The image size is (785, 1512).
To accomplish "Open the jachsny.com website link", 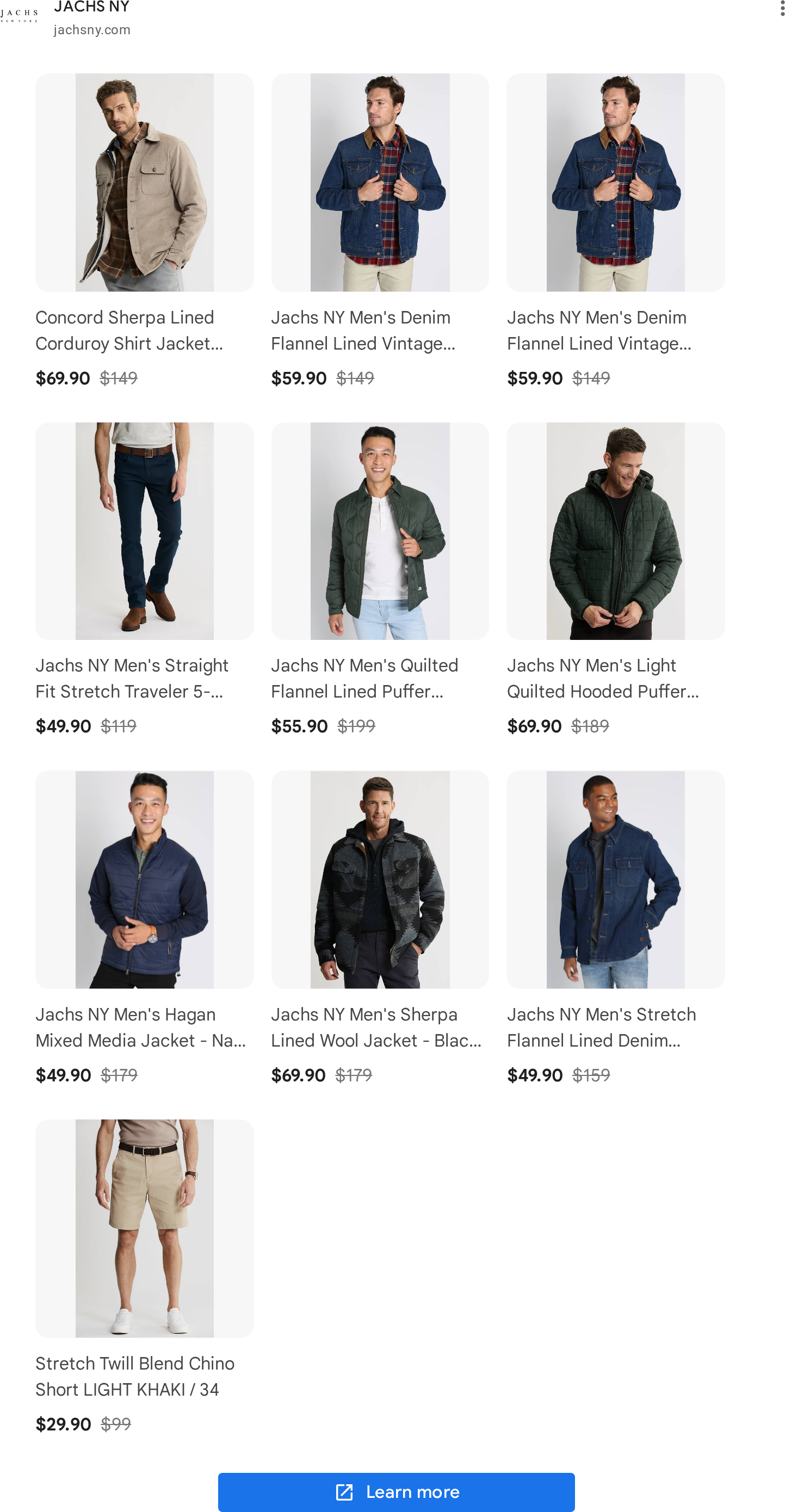I will (91, 29).
